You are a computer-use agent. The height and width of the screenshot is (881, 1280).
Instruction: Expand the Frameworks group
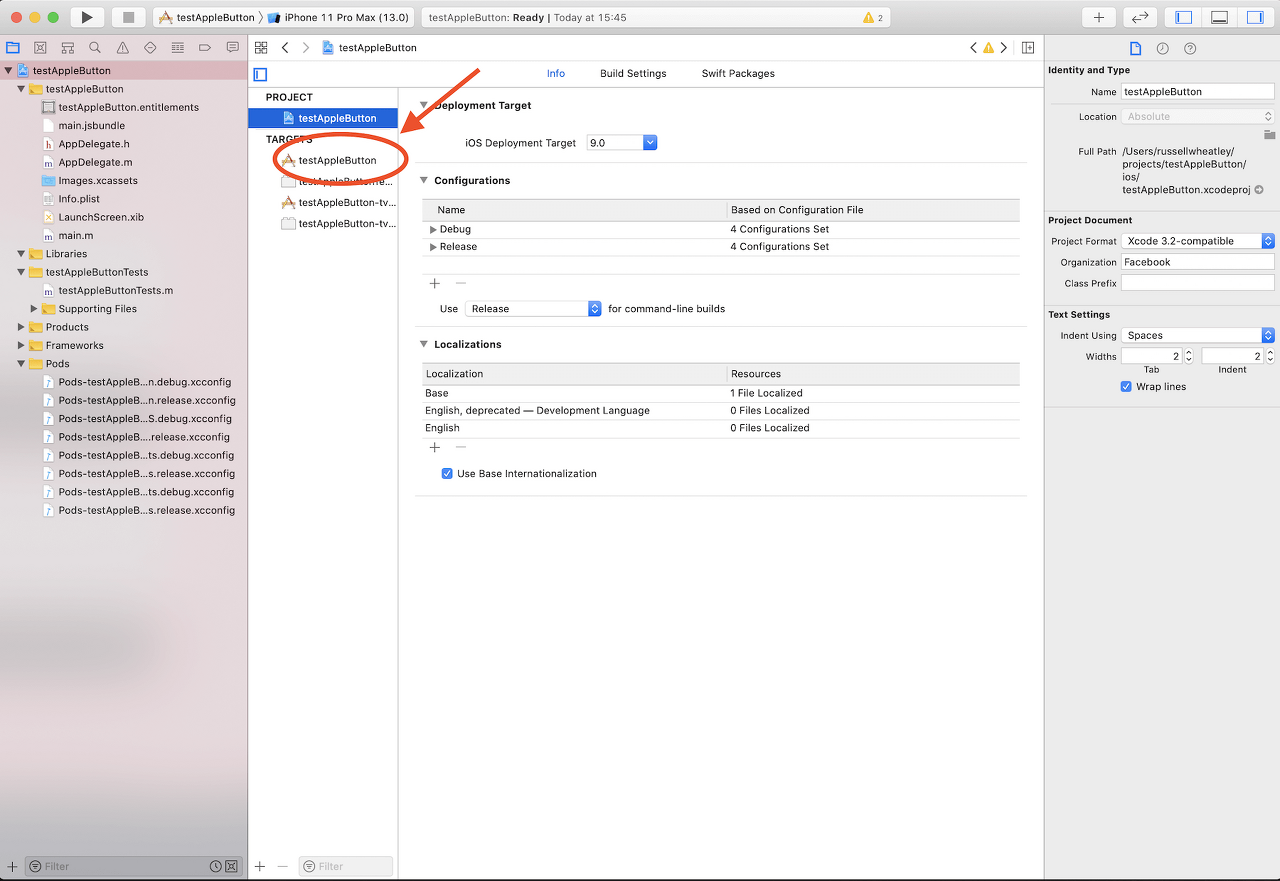pyautogui.click(x=21, y=345)
